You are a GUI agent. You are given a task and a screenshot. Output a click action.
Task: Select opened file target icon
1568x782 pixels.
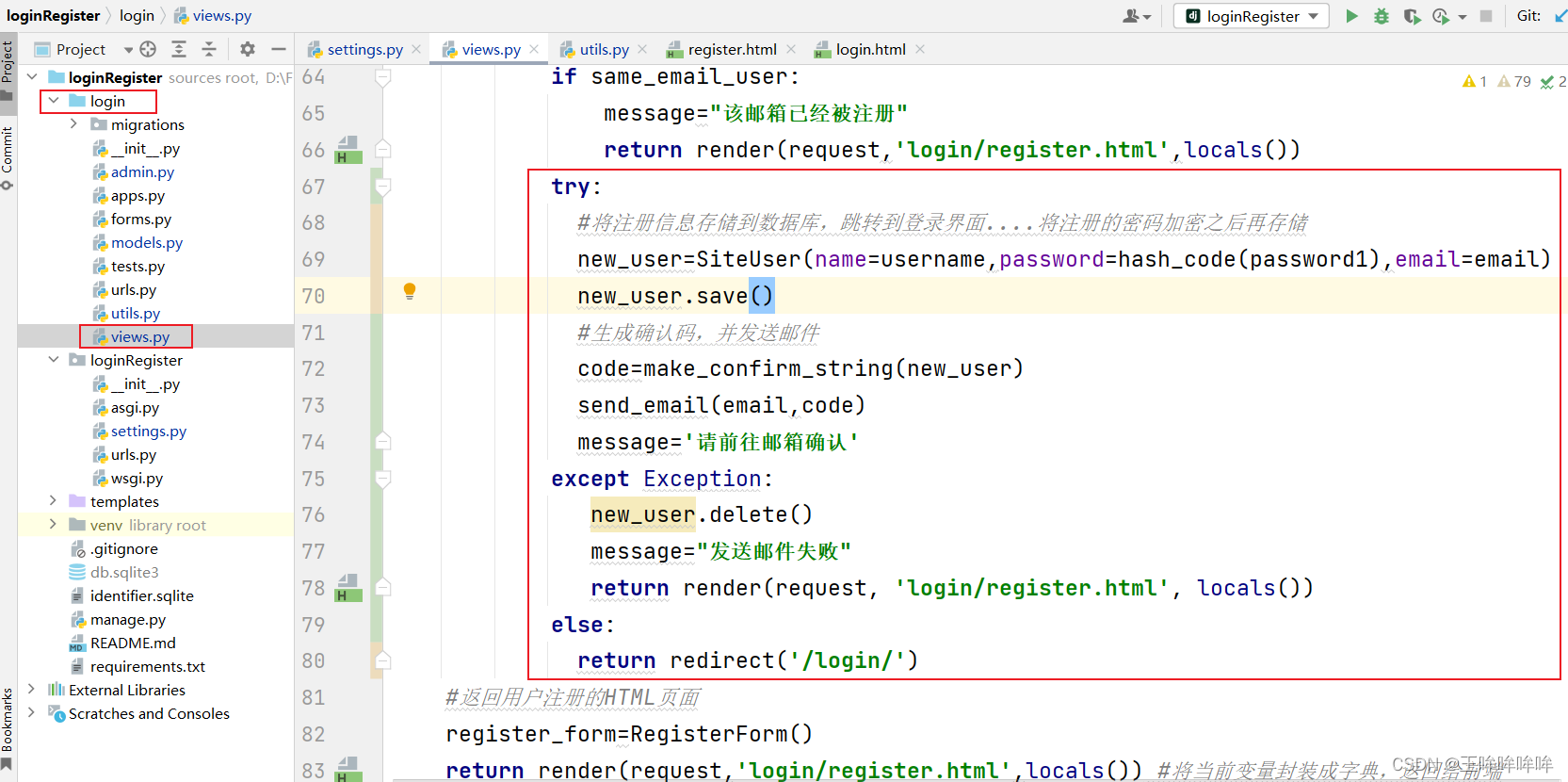click(148, 49)
